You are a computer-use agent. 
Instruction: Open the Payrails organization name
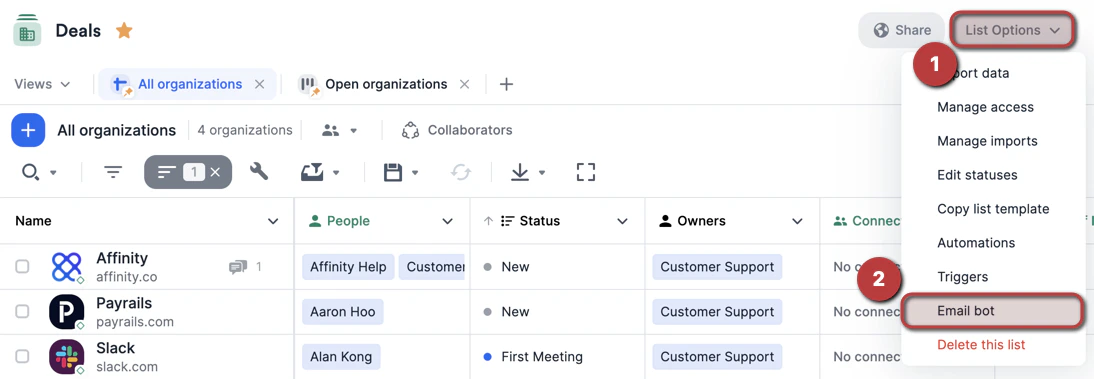[x=124, y=304]
